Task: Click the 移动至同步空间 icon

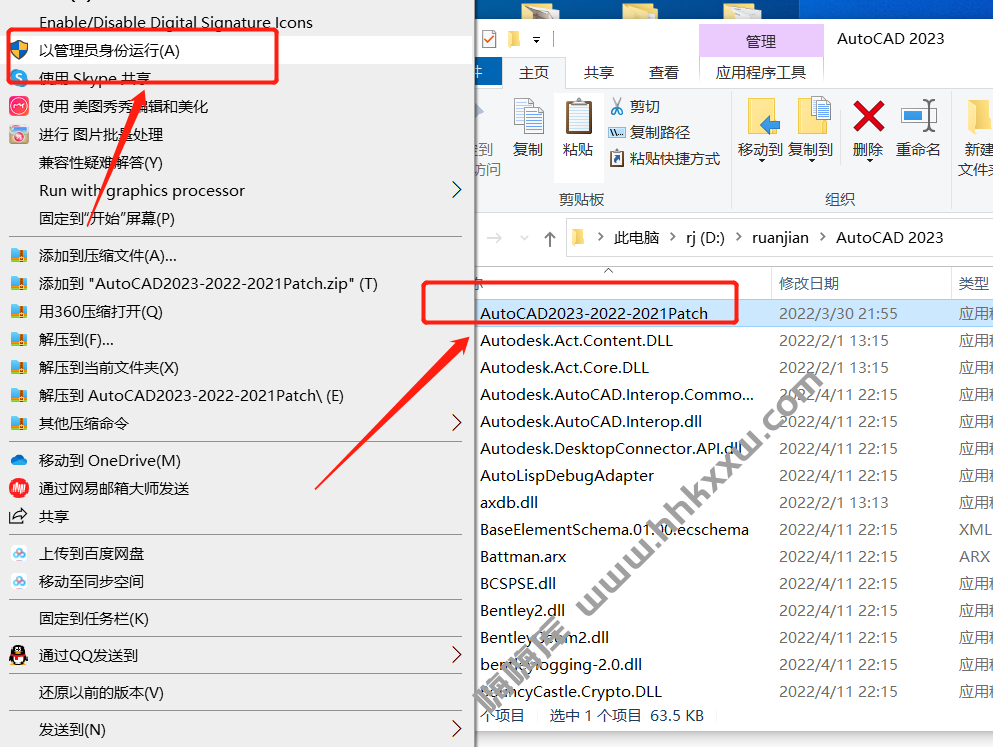Action: click(x=19, y=582)
